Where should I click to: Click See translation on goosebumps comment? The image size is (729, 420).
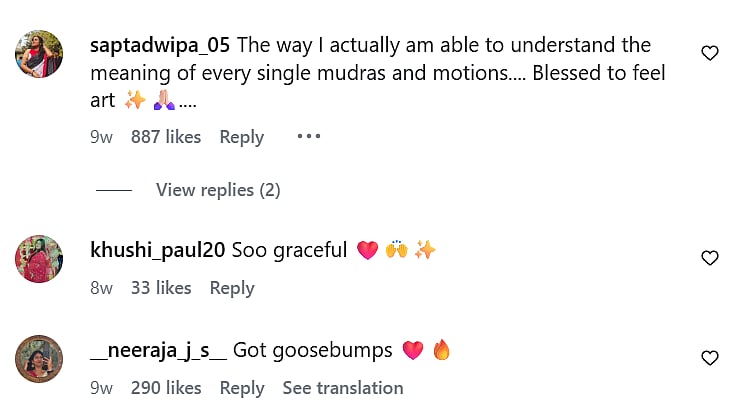[x=343, y=388]
